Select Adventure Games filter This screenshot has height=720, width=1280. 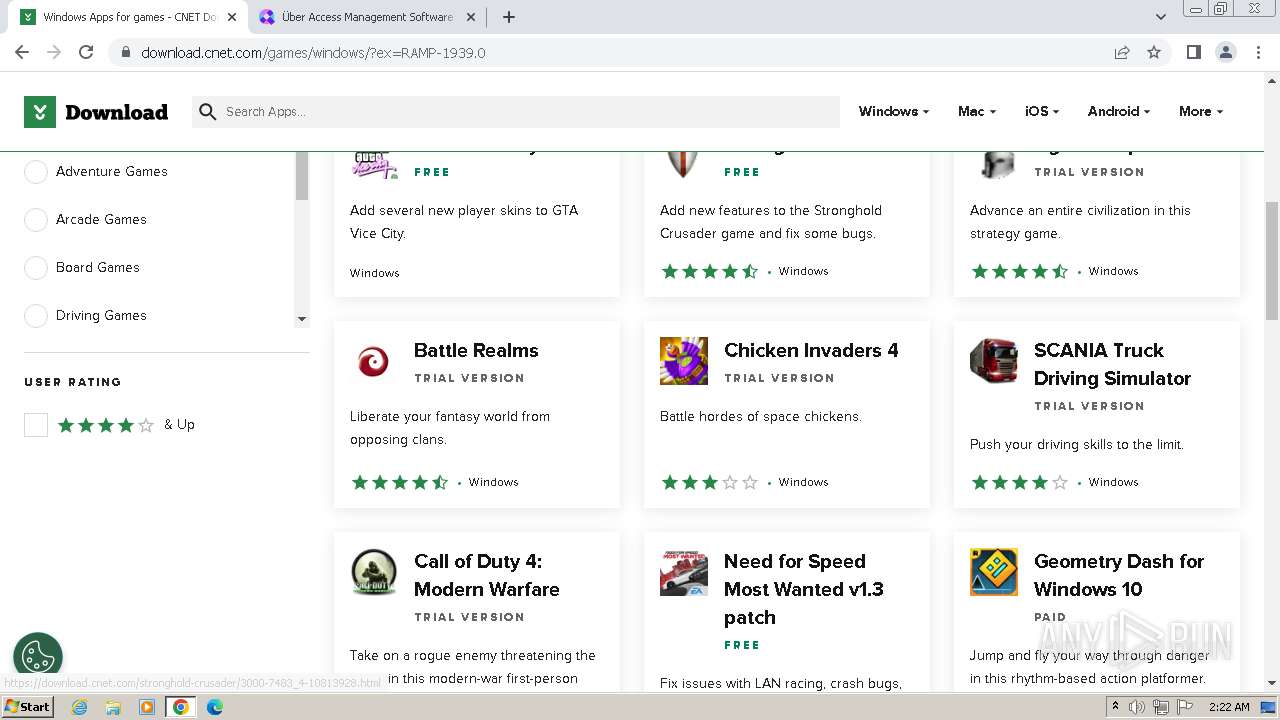tap(36, 172)
